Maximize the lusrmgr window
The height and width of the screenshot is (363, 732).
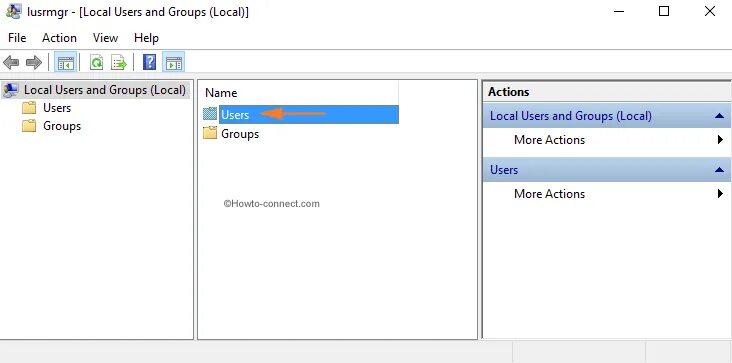[x=664, y=11]
